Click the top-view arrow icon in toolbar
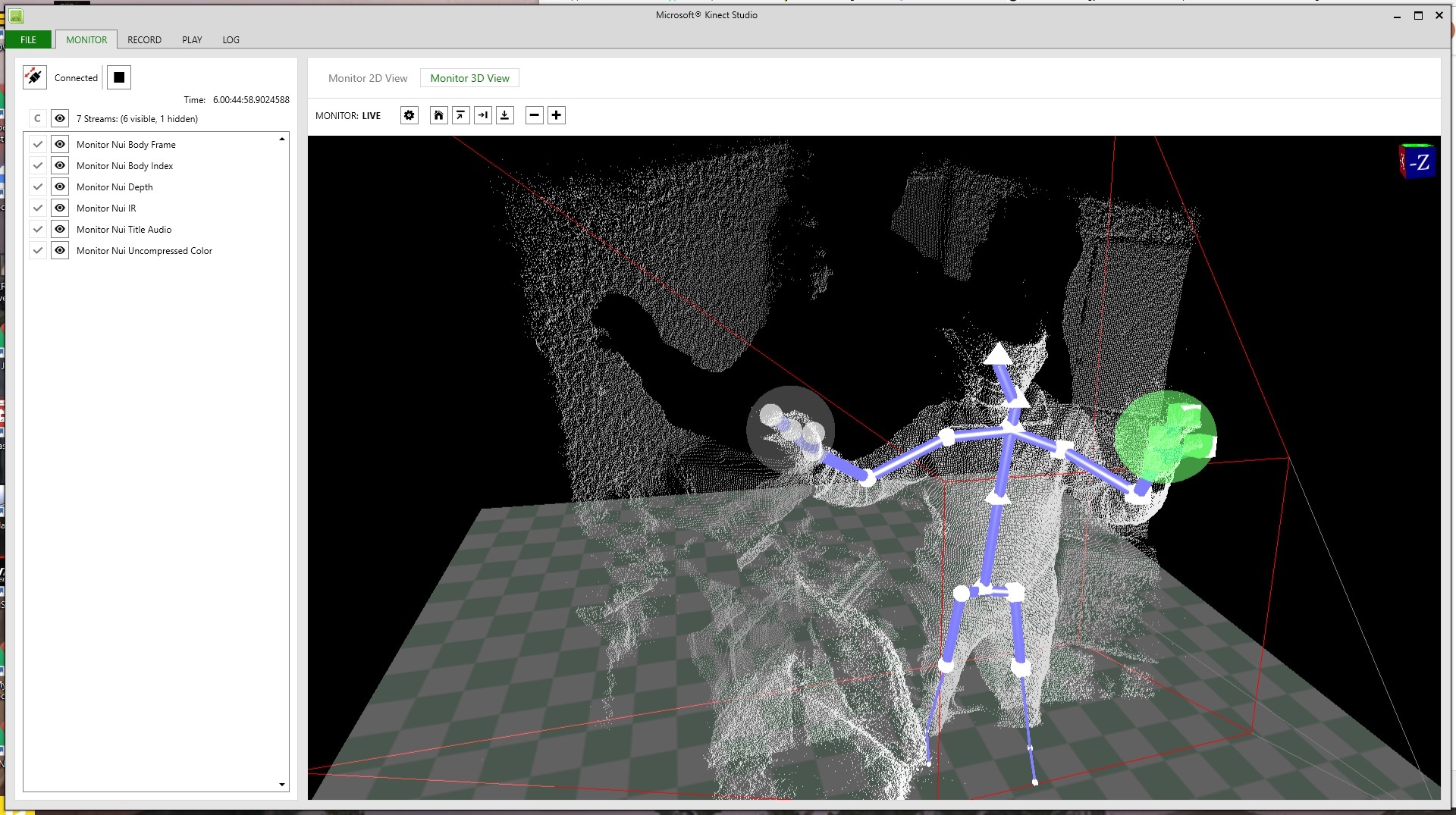The width and height of the screenshot is (1456, 815). (x=460, y=115)
